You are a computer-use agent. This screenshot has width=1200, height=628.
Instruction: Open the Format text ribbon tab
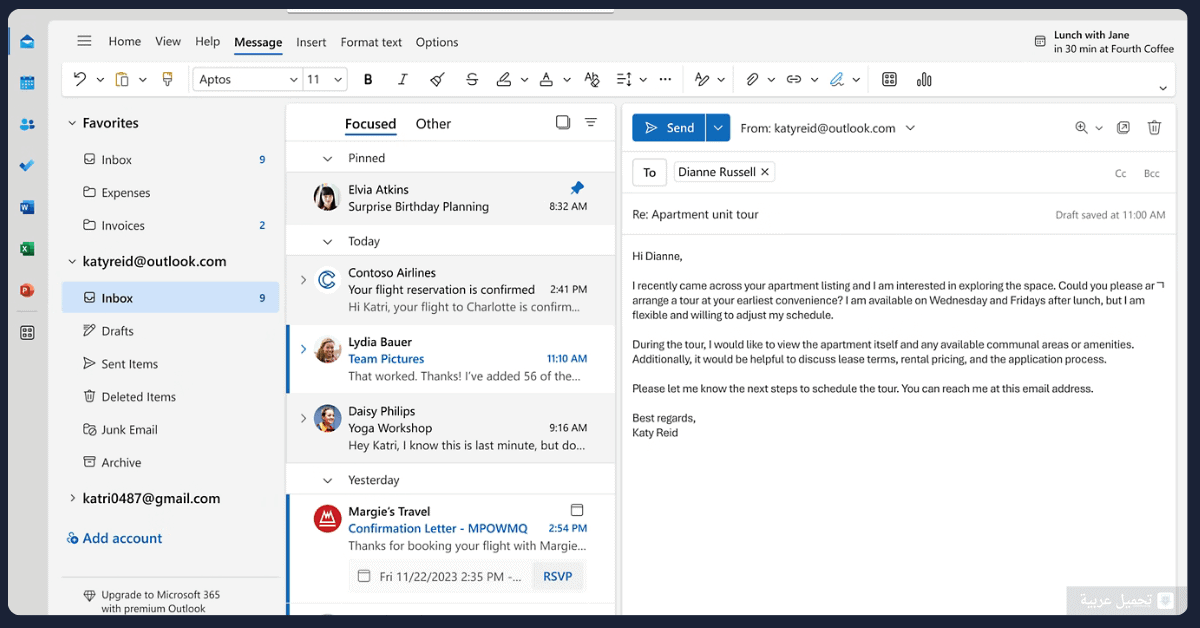pos(371,42)
